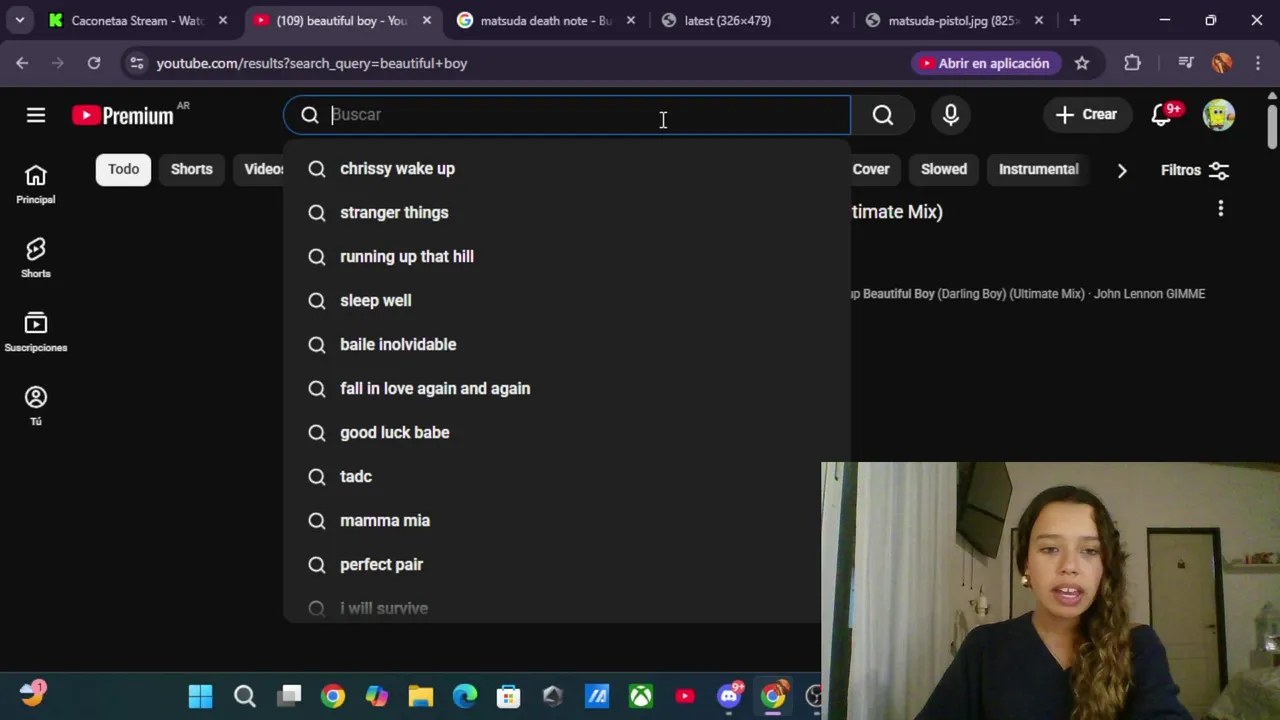Bookmark this page with the star
The height and width of the screenshot is (720, 1280).
pos(1082,63)
